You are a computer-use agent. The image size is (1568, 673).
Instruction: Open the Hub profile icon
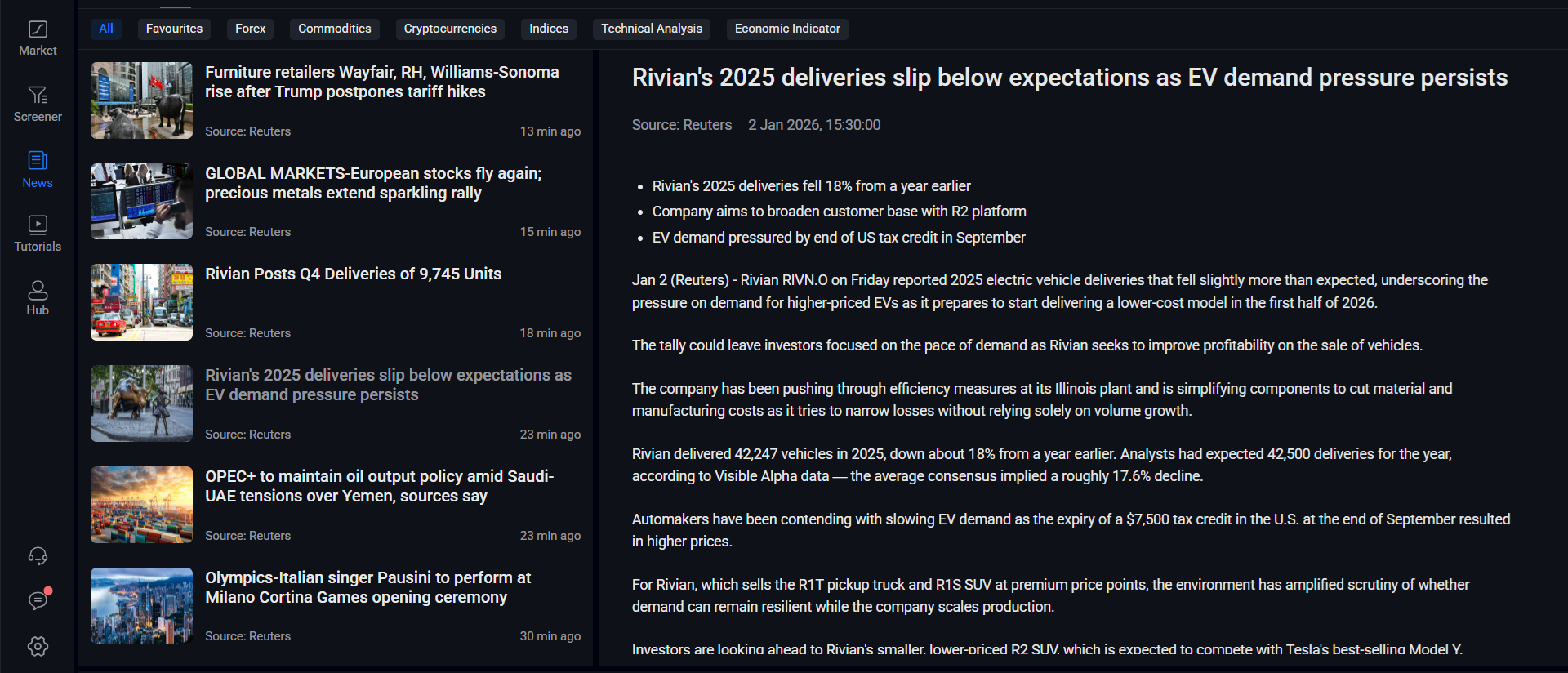(x=38, y=289)
